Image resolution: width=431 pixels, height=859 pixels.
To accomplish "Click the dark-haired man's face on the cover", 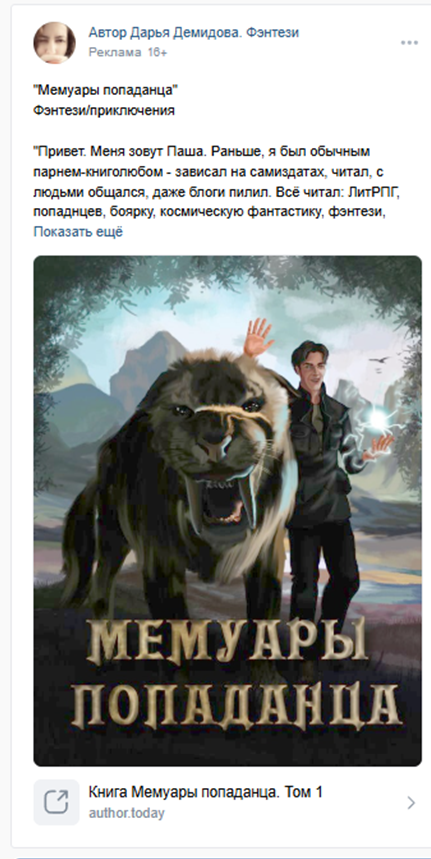I will click(x=311, y=365).
